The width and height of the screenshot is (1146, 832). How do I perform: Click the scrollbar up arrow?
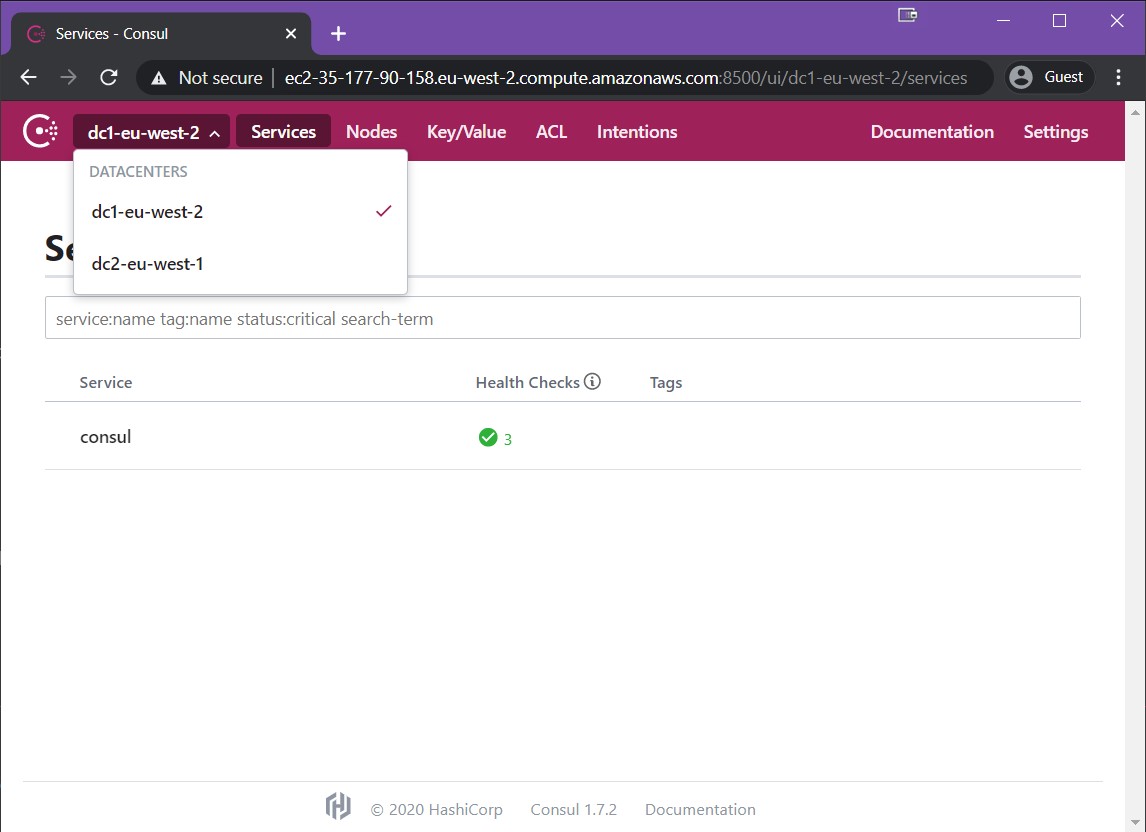pyautogui.click(x=1135, y=113)
